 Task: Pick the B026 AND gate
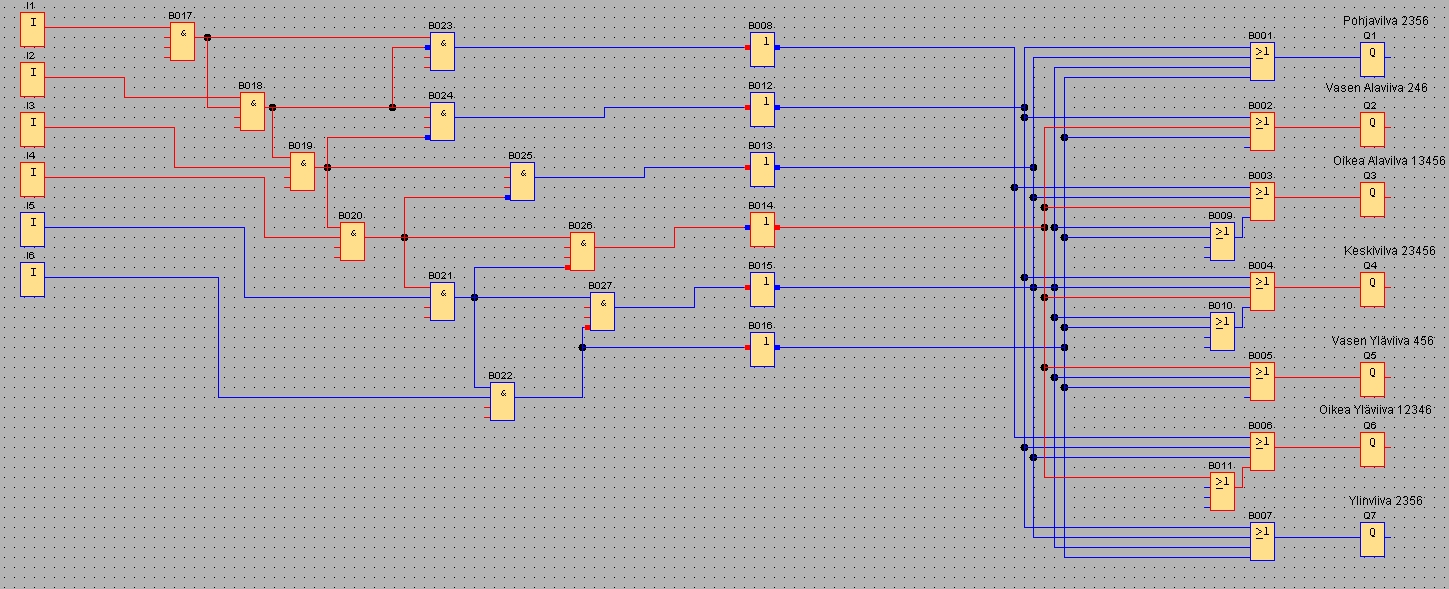(x=582, y=252)
